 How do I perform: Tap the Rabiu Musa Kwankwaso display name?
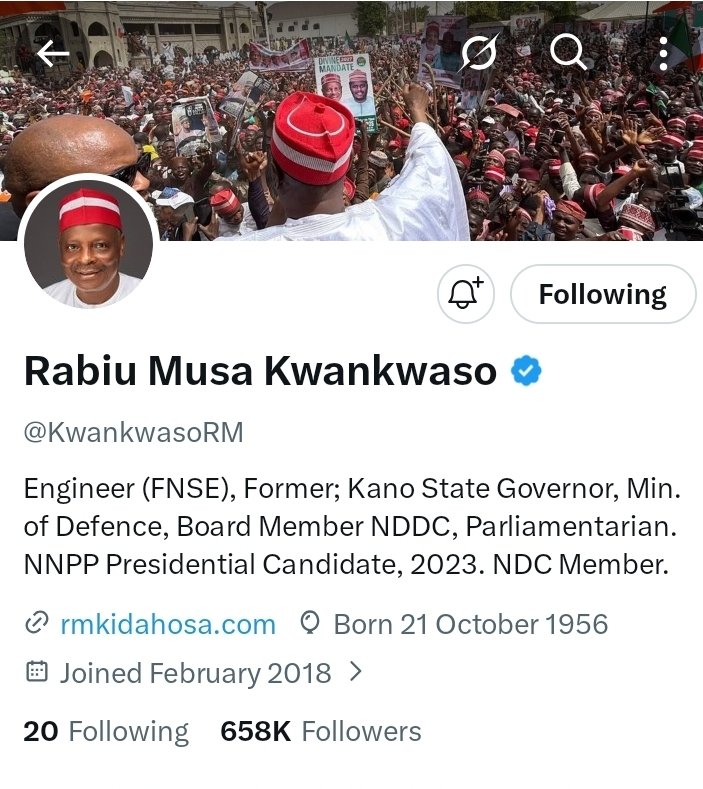coord(260,371)
